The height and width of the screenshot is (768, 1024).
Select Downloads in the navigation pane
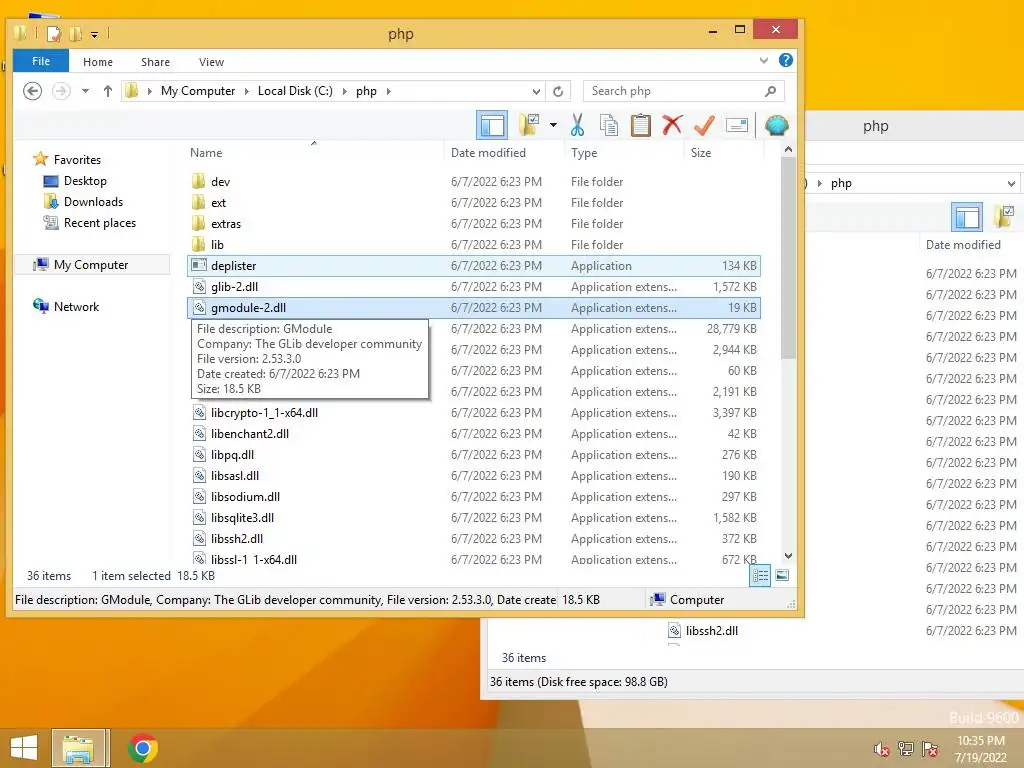pyautogui.click(x=93, y=202)
